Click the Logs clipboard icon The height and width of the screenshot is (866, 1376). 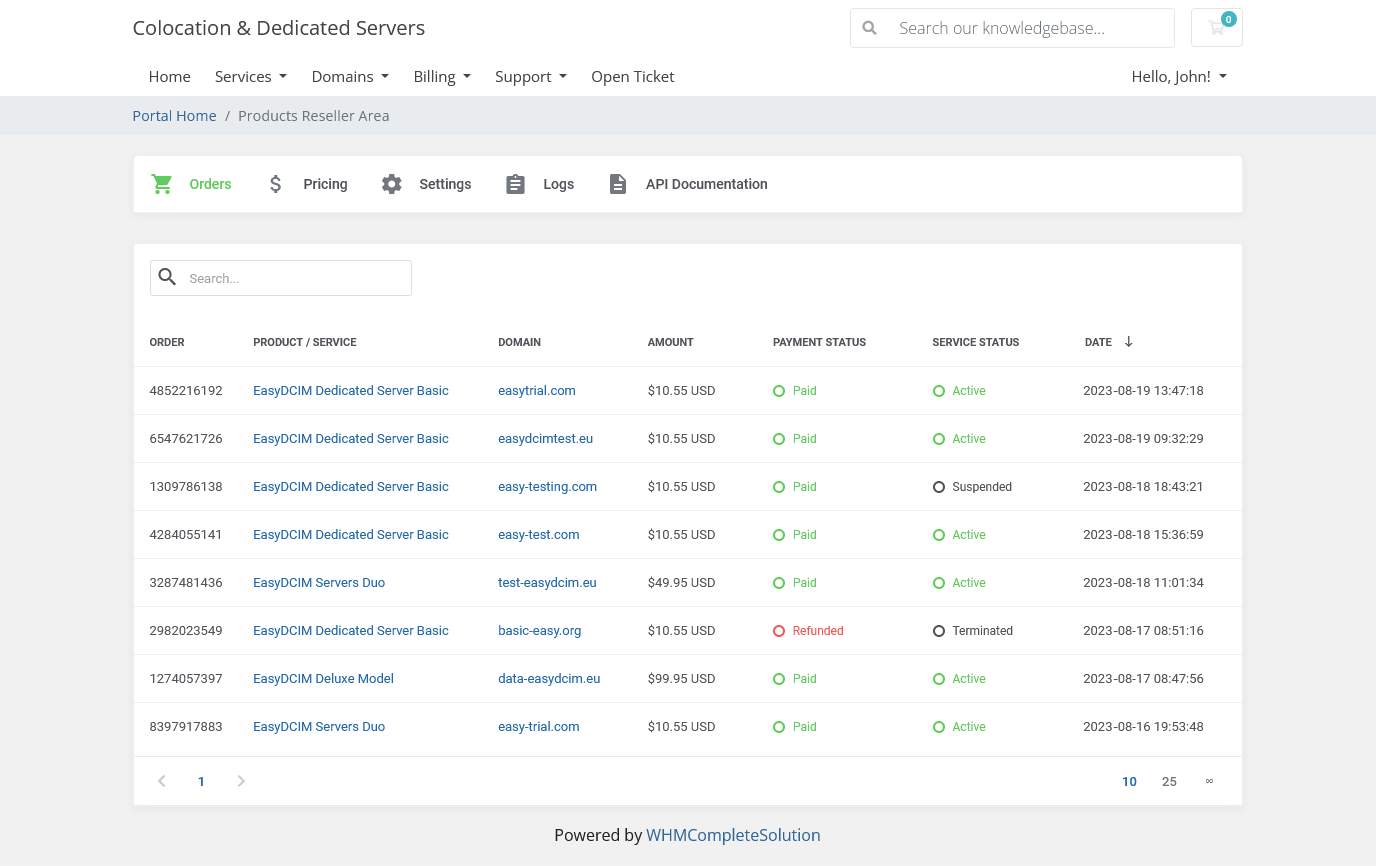[x=516, y=184]
